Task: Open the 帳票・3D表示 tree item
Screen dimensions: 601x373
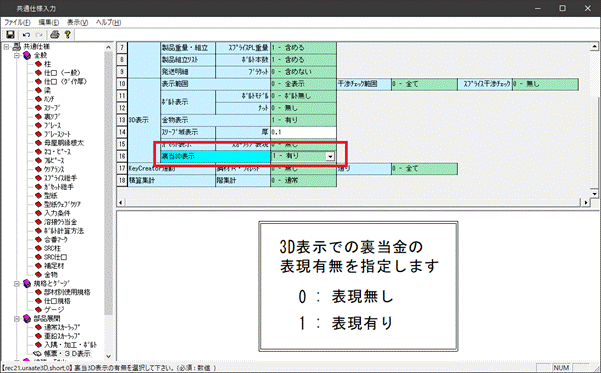Action: coord(67,353)
